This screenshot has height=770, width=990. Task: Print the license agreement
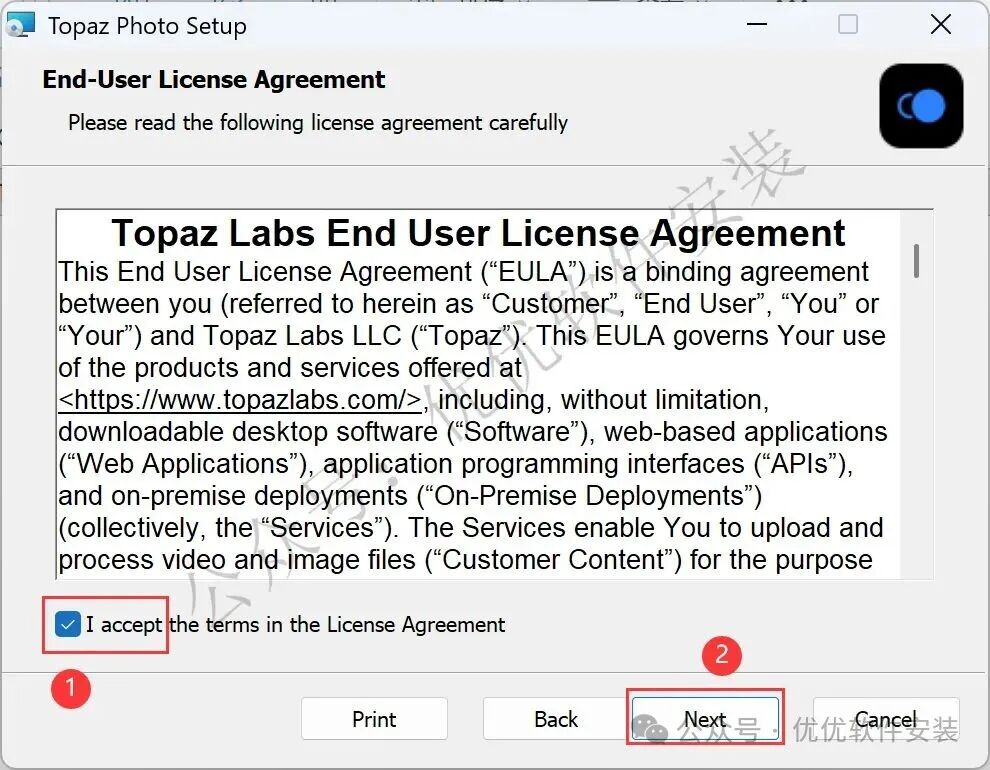pyautogui.click(x=374, y=719)
